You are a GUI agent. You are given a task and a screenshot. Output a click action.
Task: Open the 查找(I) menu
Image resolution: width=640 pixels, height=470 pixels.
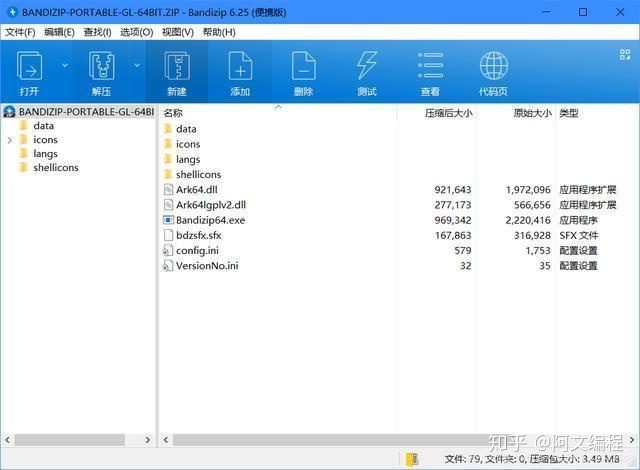(97, 32)
